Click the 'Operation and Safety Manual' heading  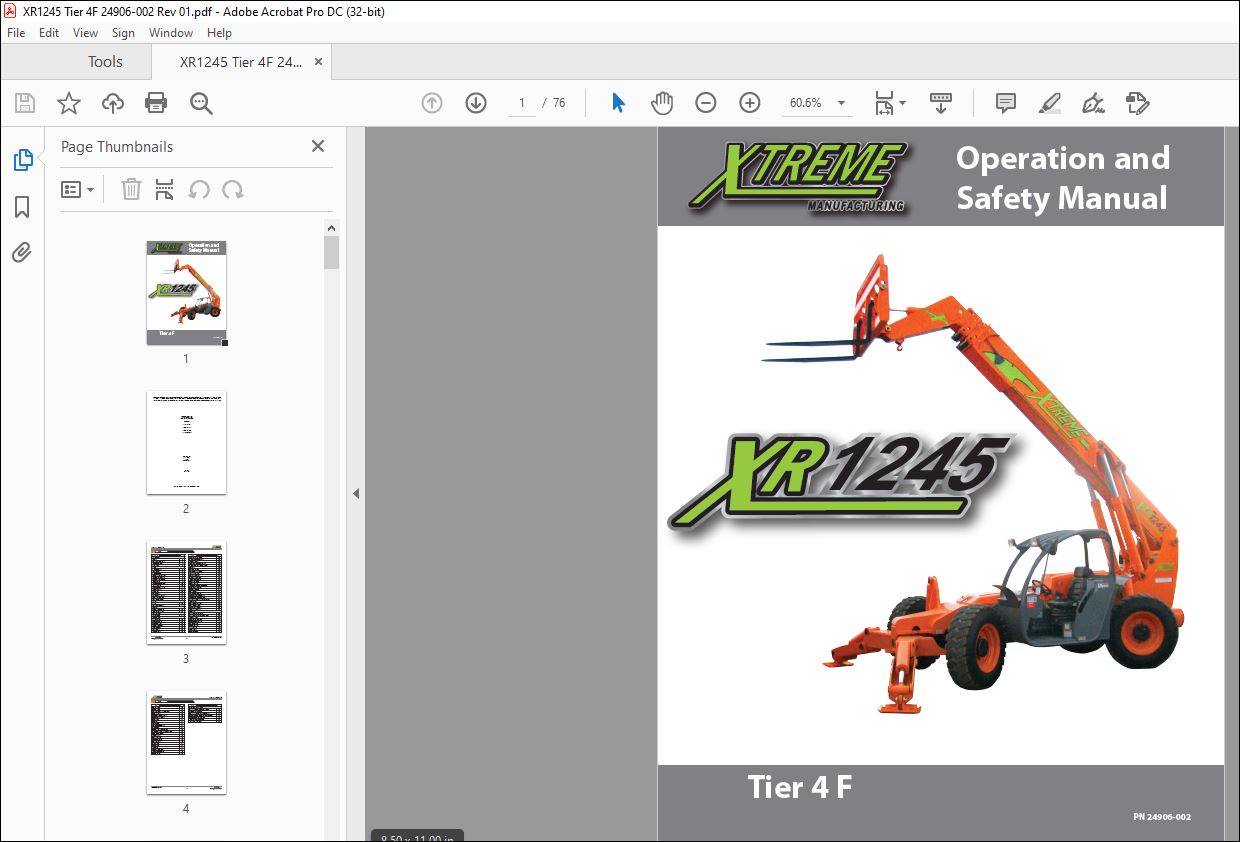pyautogui.click(x=1062, y=178)
